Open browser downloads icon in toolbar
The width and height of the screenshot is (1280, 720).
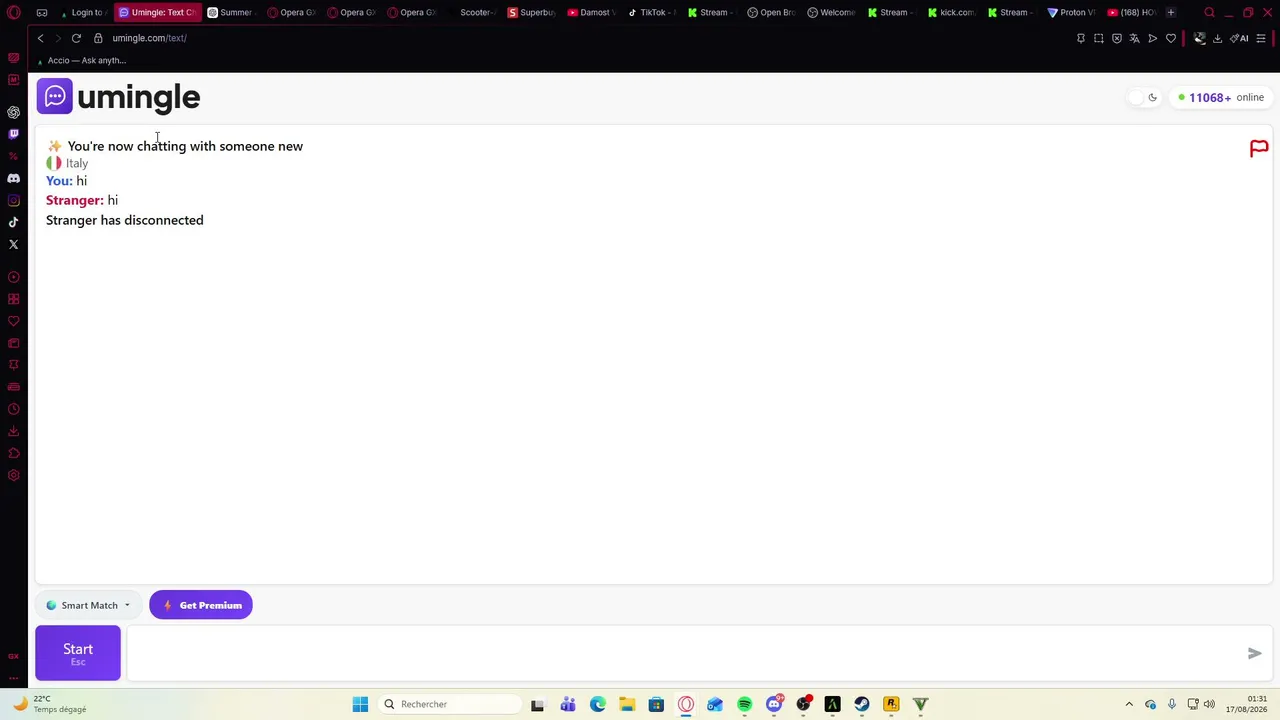(1217, 38)
